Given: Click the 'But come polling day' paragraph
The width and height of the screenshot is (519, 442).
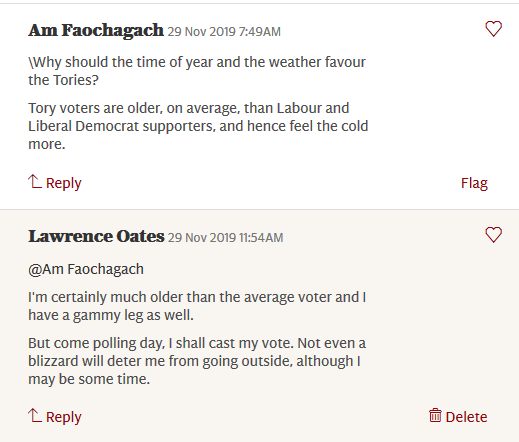Looking at the screenshot, I should coord(197,361).
